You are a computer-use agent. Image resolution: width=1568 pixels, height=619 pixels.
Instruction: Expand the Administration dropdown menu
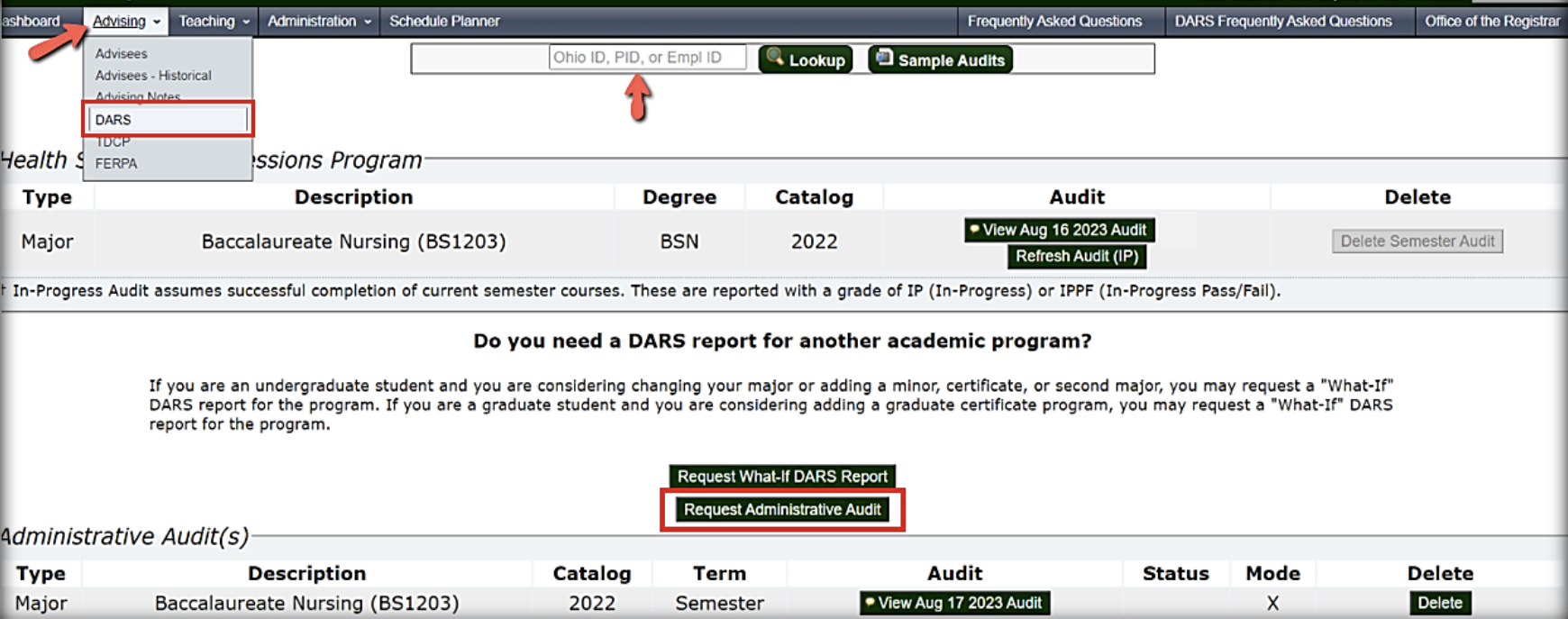[x=319, y=21]
